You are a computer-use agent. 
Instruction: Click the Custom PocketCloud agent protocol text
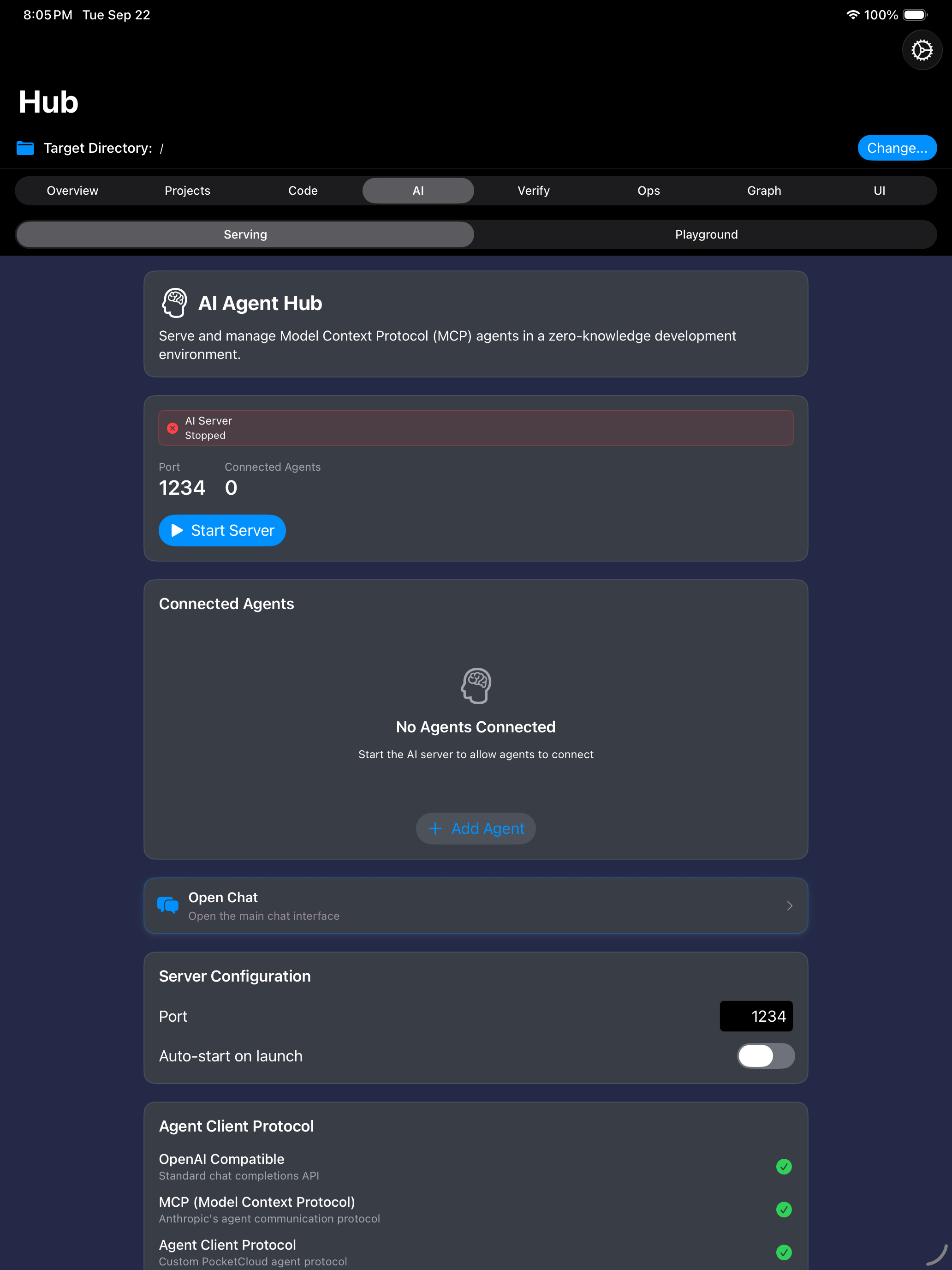(x=253, y=1261)
